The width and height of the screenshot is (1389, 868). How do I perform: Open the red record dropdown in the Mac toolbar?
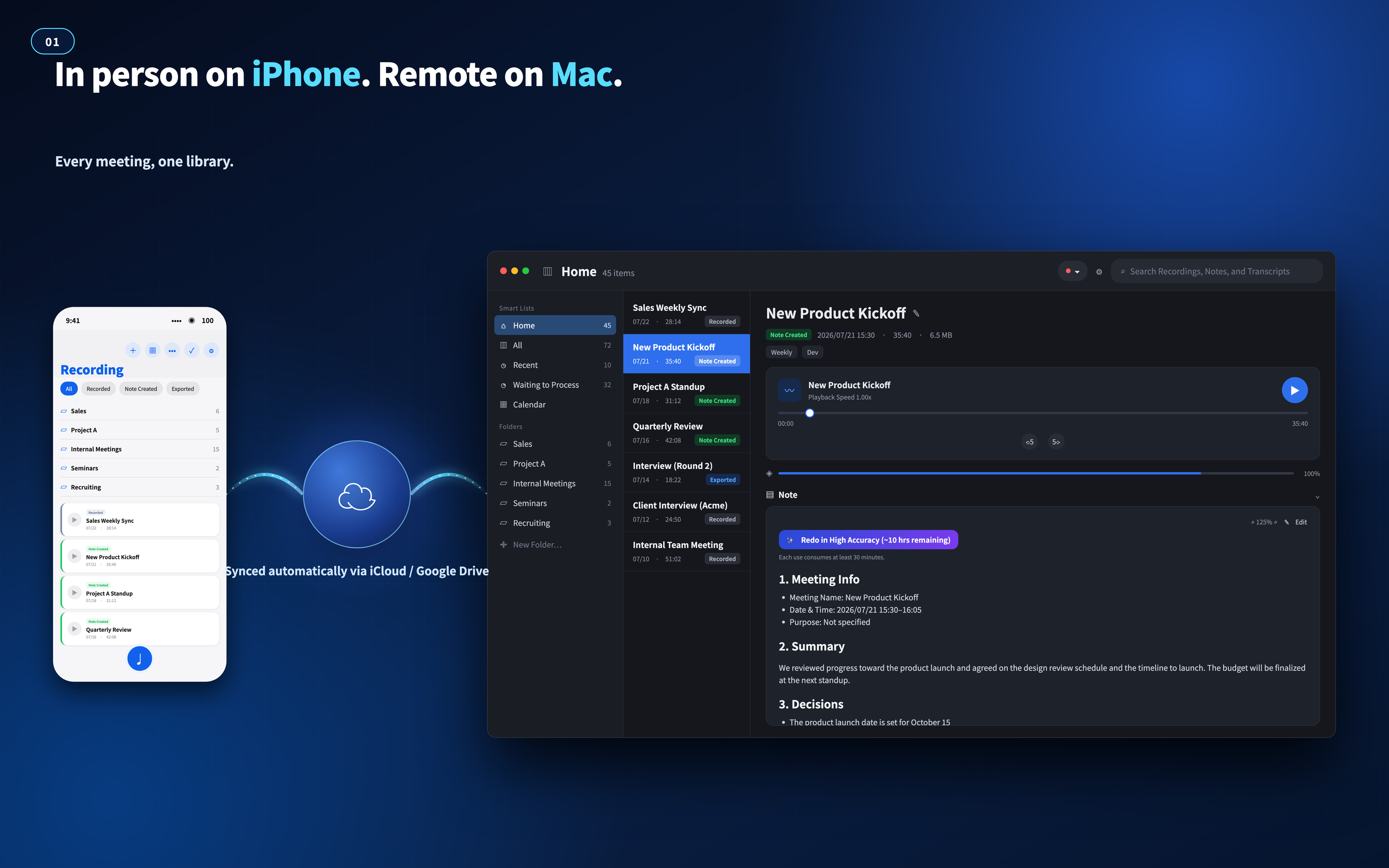coord(1072,271)
